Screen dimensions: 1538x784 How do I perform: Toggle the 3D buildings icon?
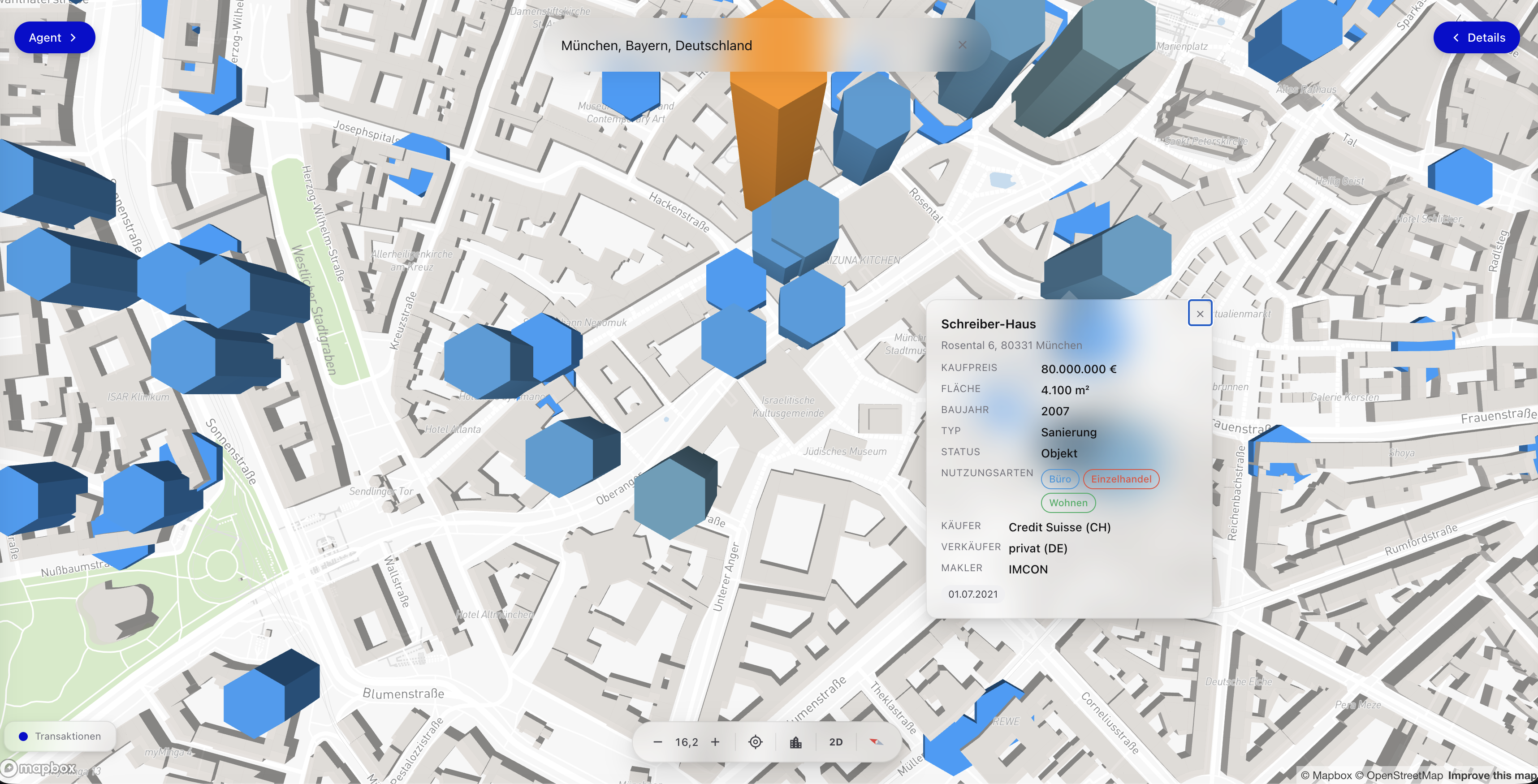point(795,741)
